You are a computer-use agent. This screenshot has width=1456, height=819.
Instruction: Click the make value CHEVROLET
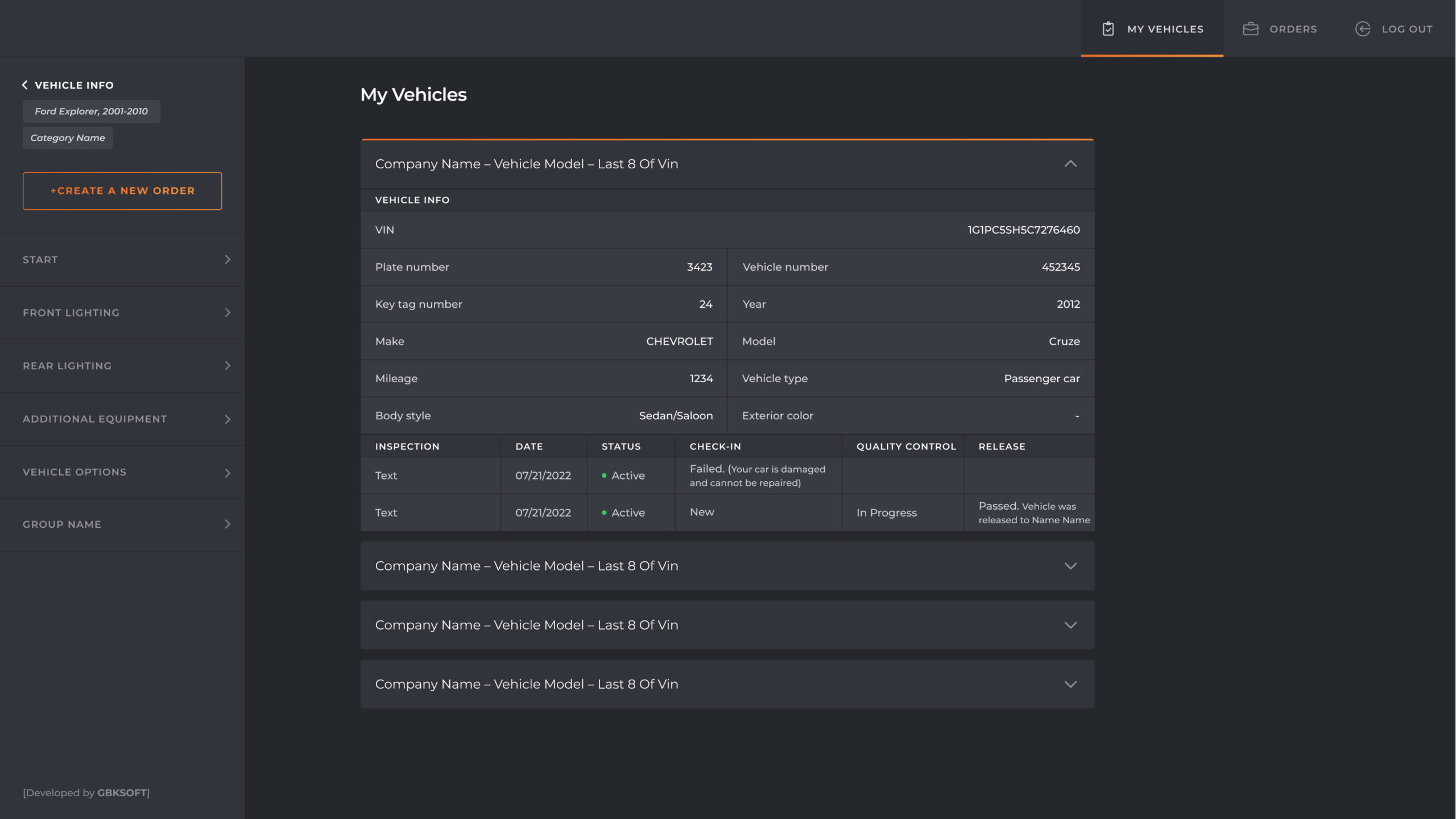[x=679, y=341]
